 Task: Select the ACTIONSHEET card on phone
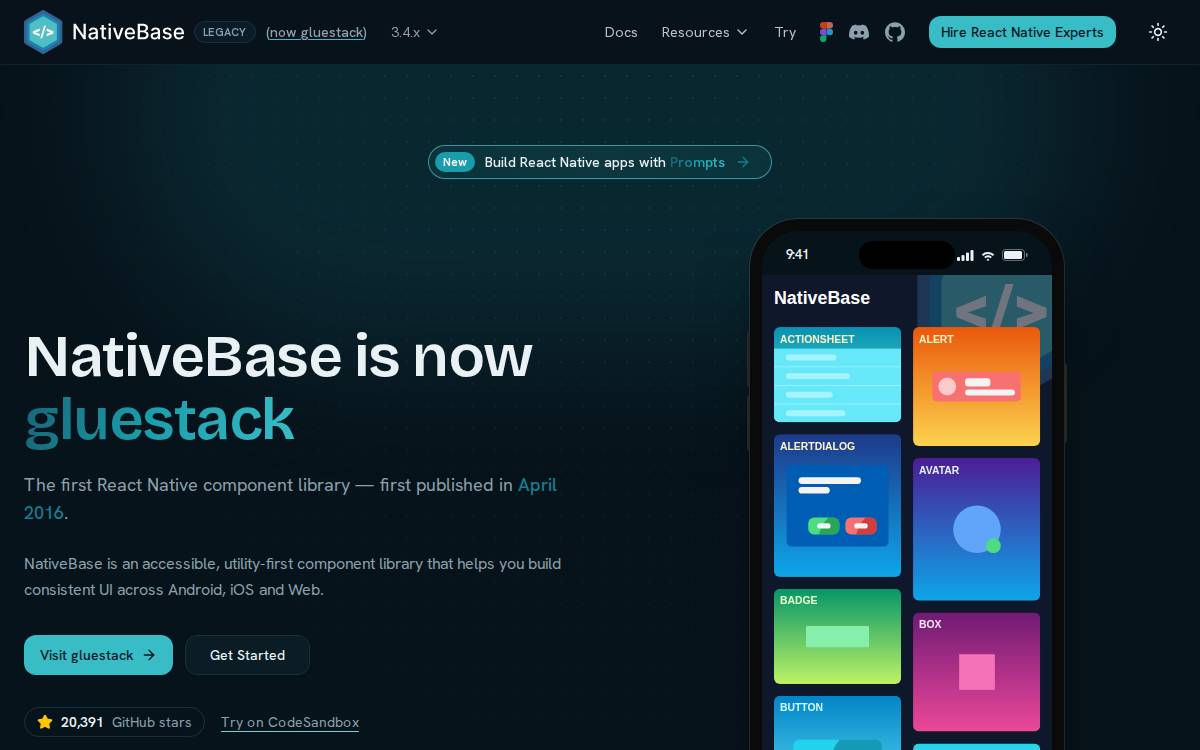pyautogui.click(x=837, y=374)
